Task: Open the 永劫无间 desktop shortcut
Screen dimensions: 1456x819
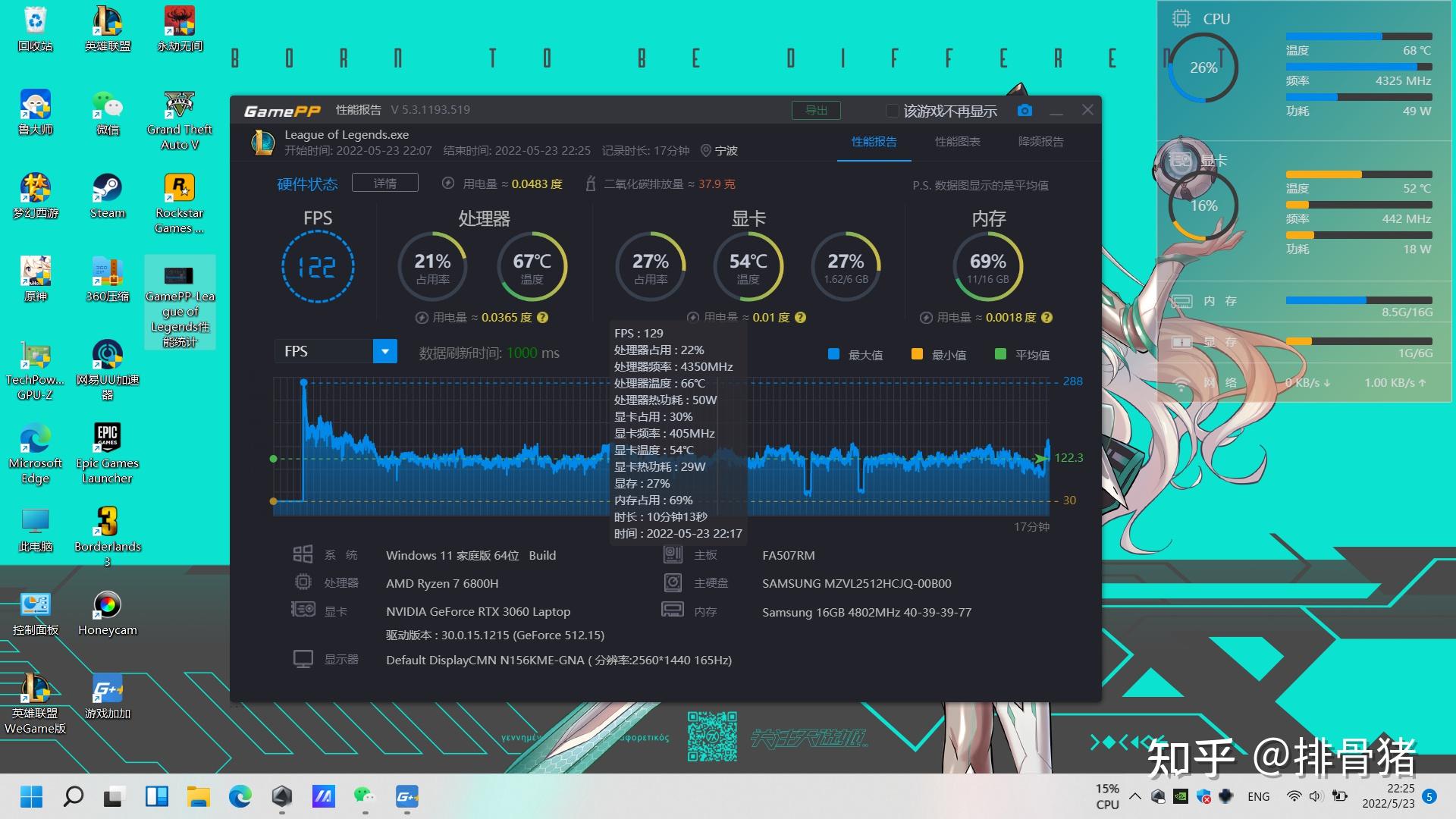Action: [180, 29]
